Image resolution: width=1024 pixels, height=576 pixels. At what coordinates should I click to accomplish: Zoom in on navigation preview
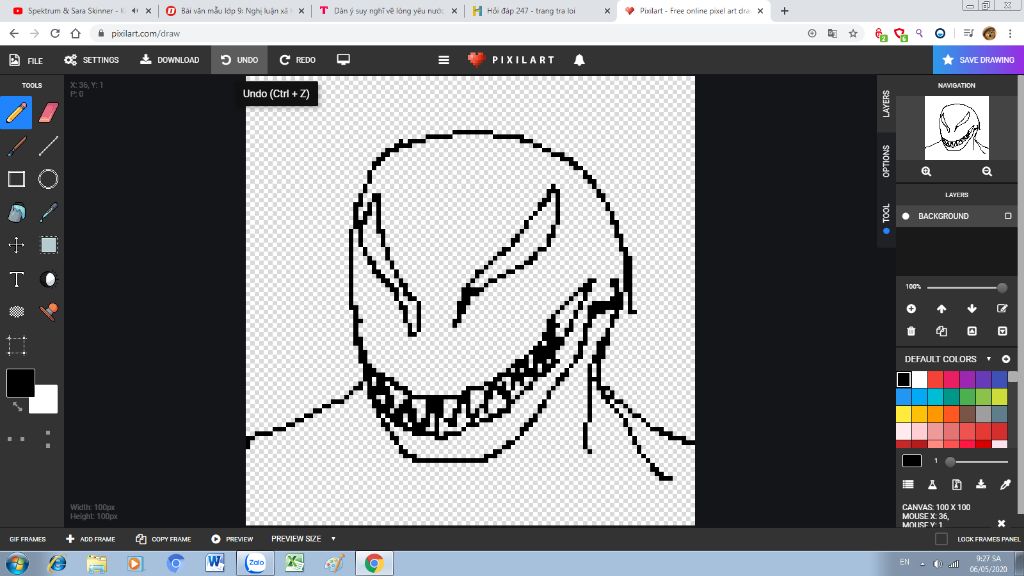pyautogui.click(x=926, y=172)
